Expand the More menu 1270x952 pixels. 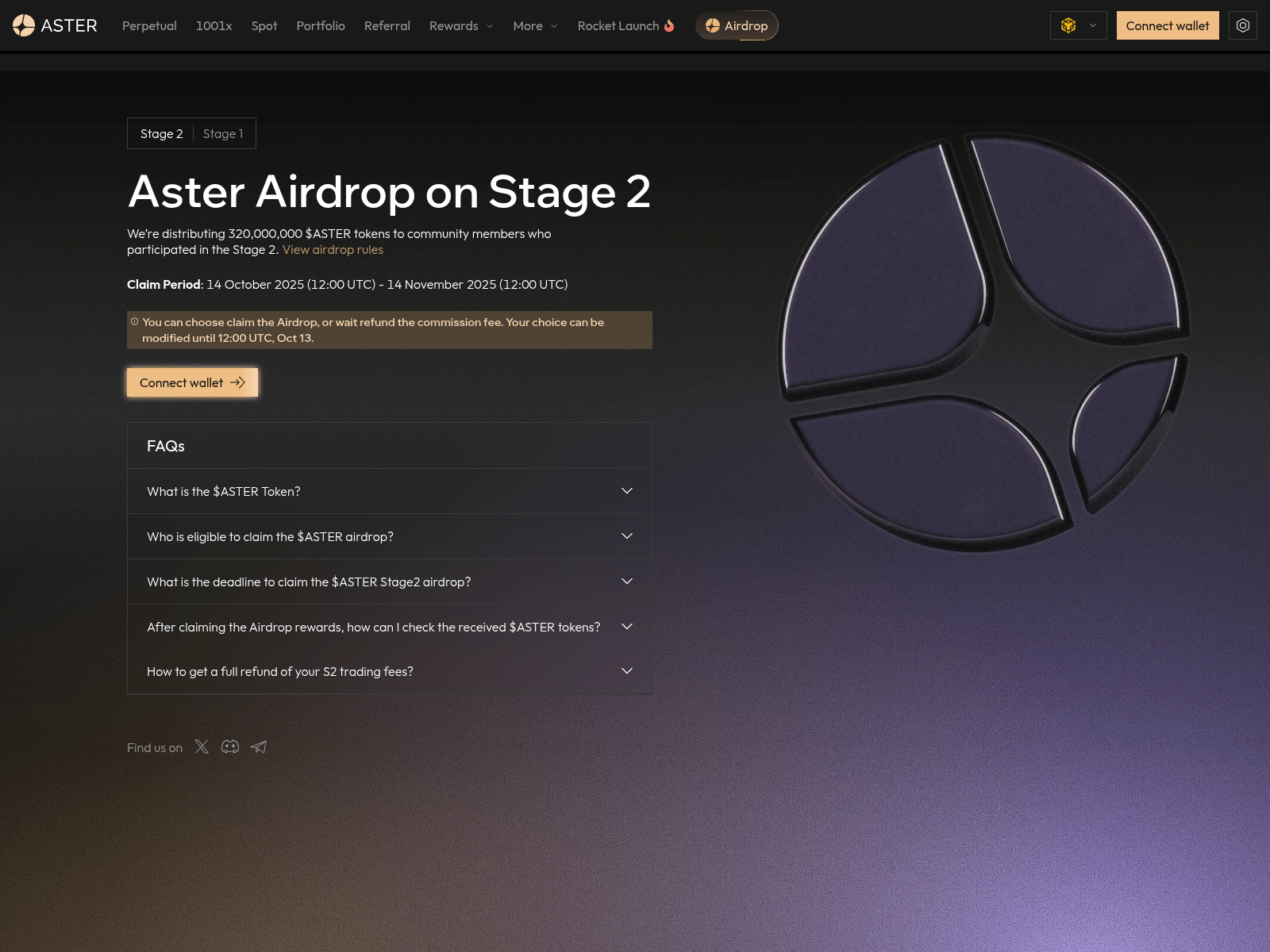click(535, 25)
